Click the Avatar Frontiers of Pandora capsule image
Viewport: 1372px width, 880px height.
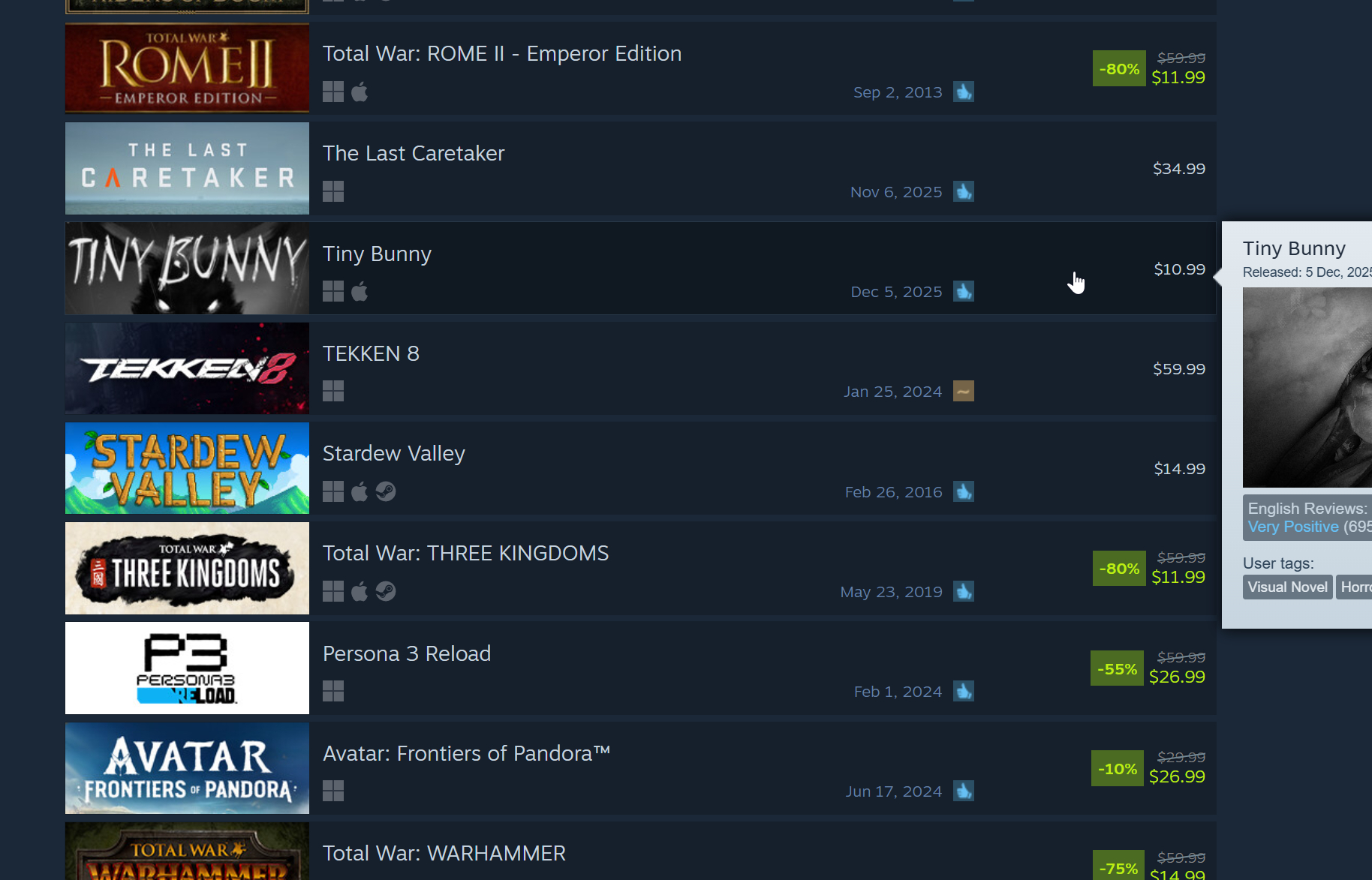coord(187,768)
